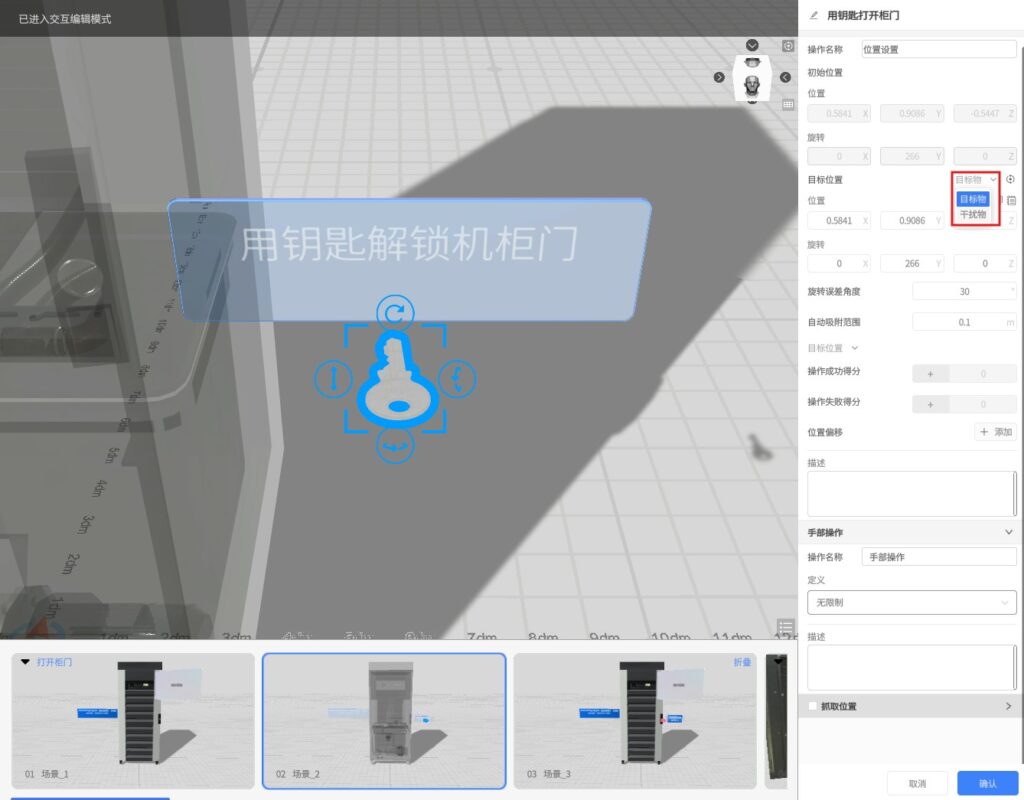Check the 抓取位置 checkbox
The image size is (1024, 800).
[813, 706]
